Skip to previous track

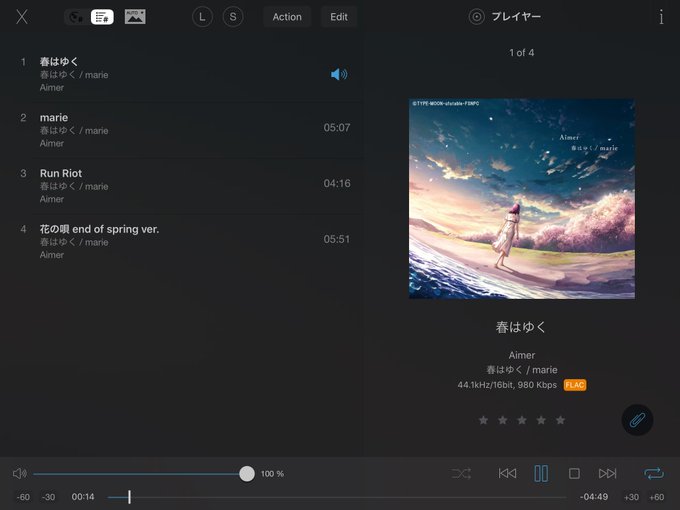pyautogui.click(x=507, y=474)
